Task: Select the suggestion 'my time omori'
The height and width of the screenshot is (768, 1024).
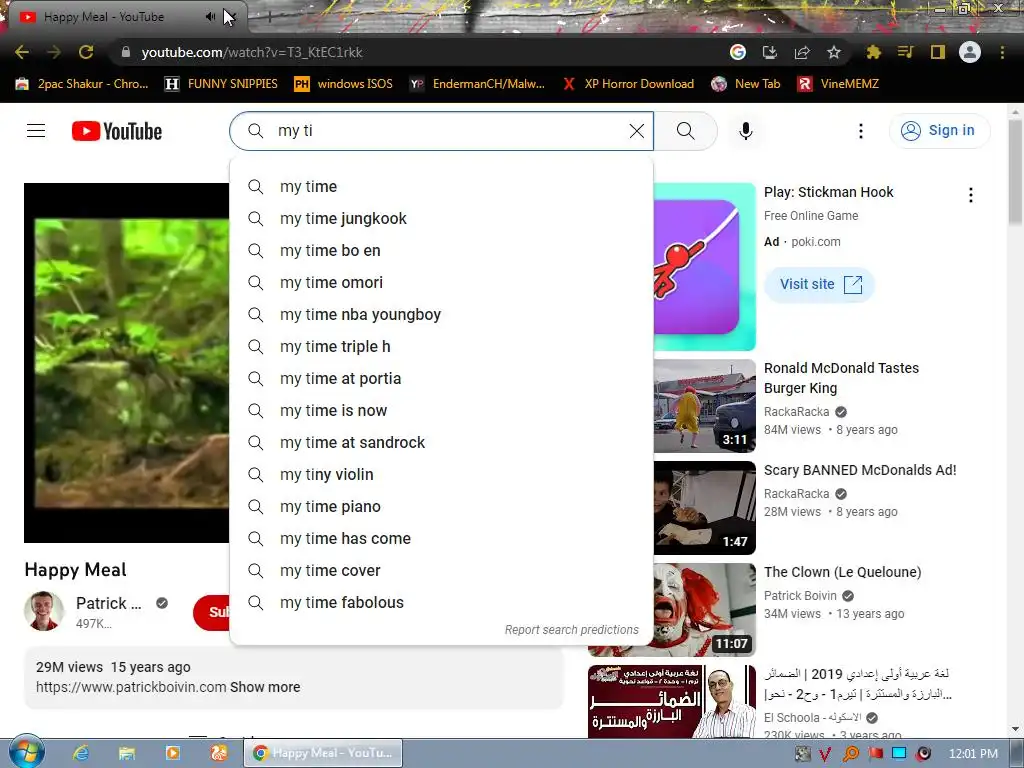Action: (441, 282)
